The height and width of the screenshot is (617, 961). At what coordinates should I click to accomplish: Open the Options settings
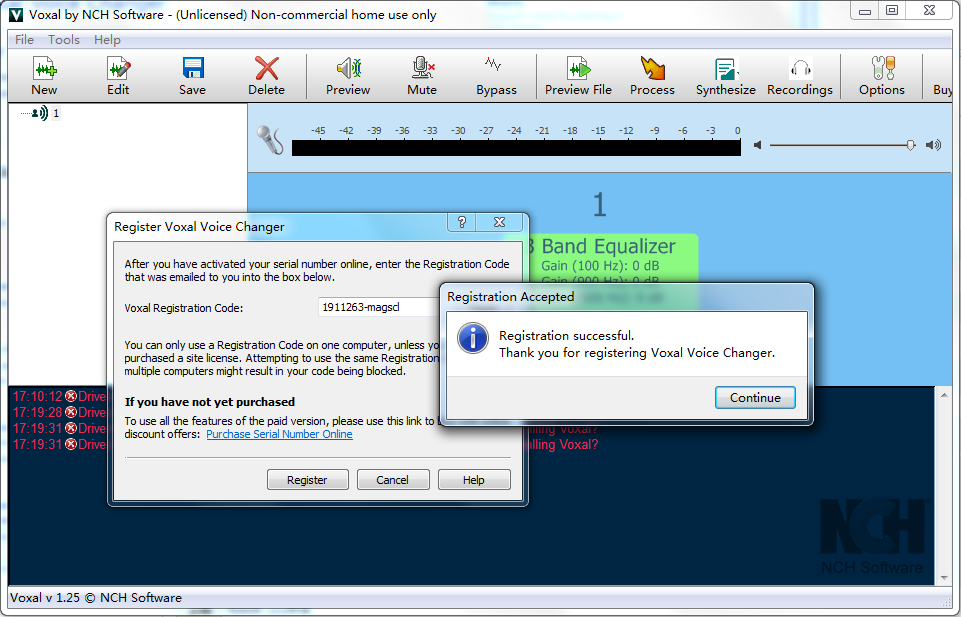point(881,76)
